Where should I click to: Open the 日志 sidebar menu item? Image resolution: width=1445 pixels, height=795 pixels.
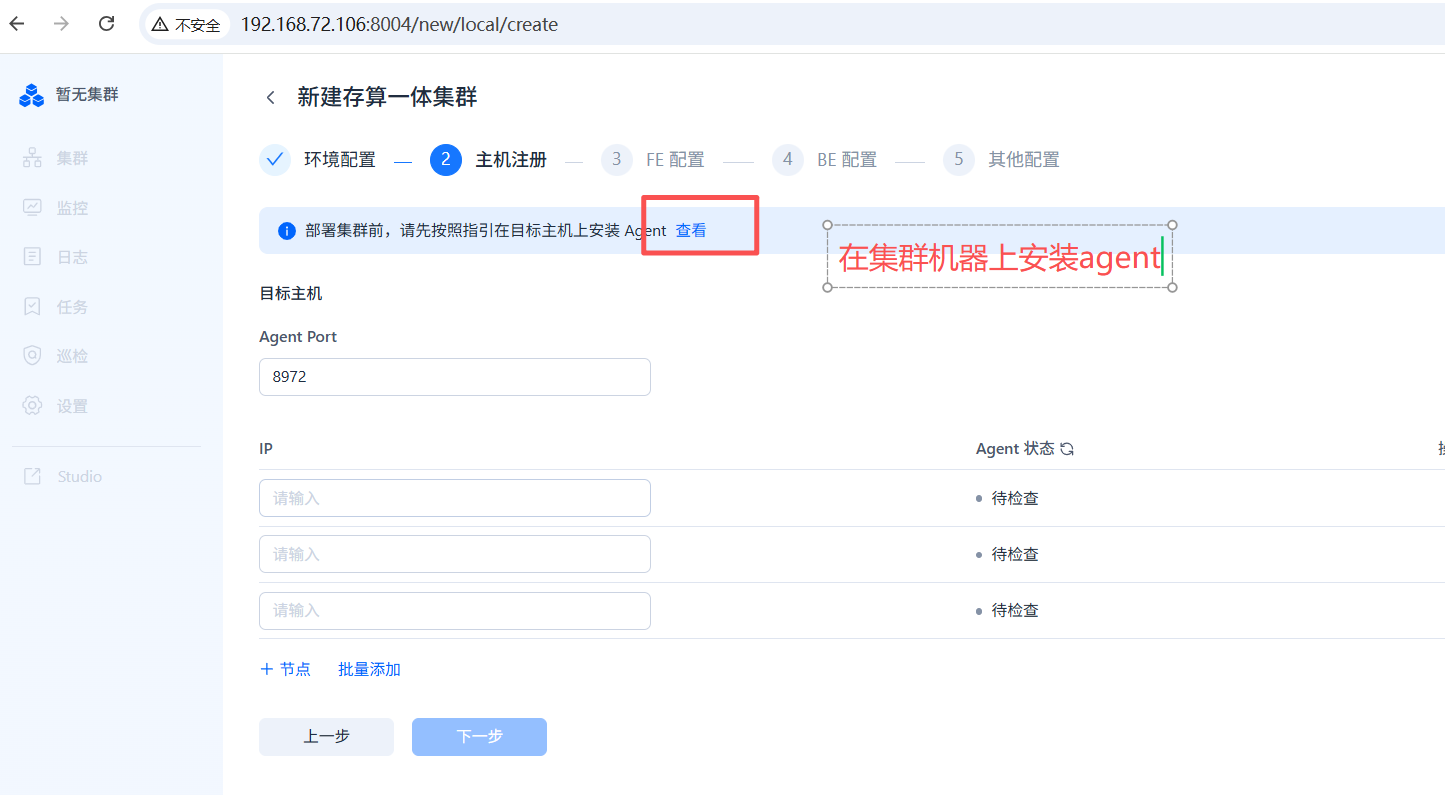(x=72, y=257)
